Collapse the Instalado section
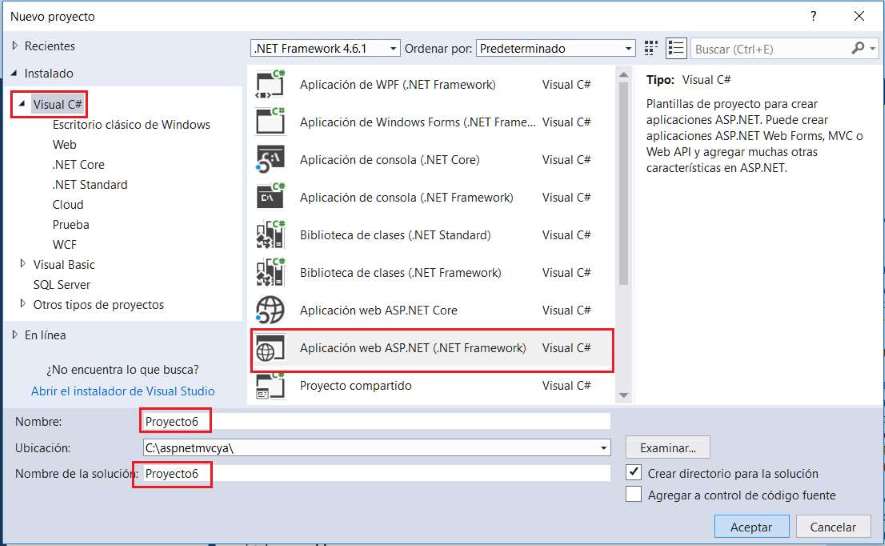Screen dimensions: 885x546 [x=15, y=73]
